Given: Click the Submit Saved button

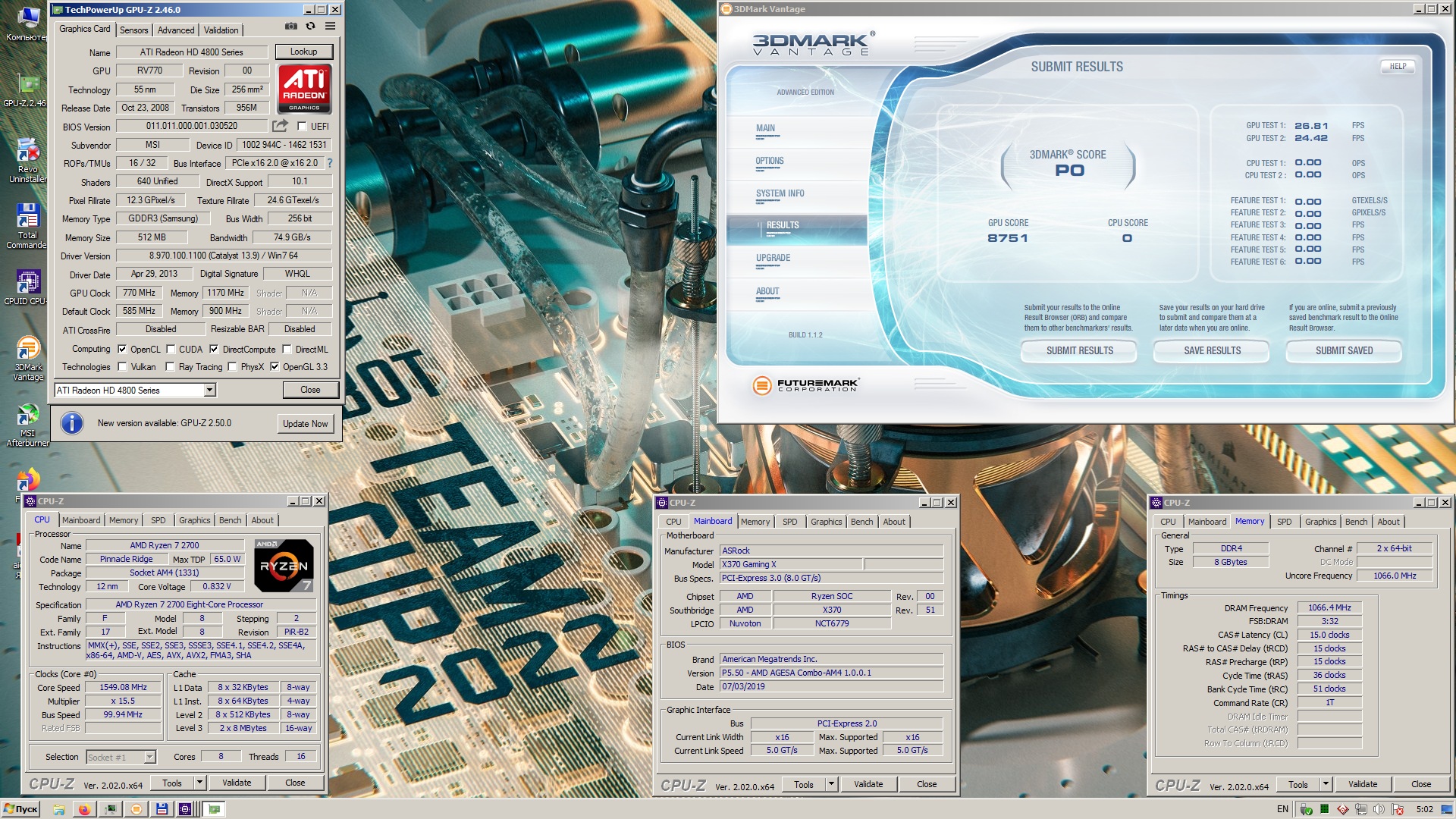Looking at the screenshot, I should pos(1345,350).
